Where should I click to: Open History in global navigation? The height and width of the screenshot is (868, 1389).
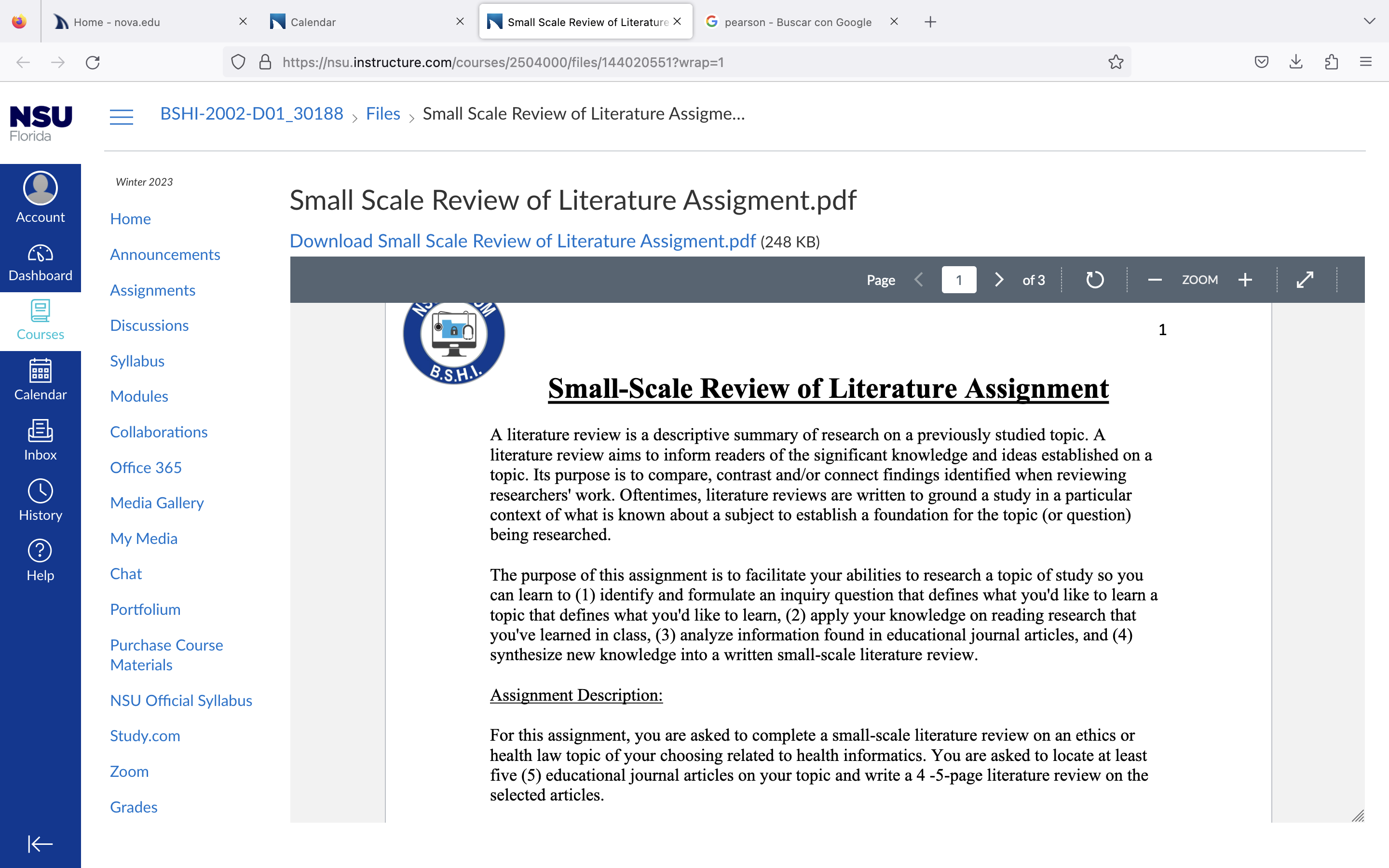(40, 501)
